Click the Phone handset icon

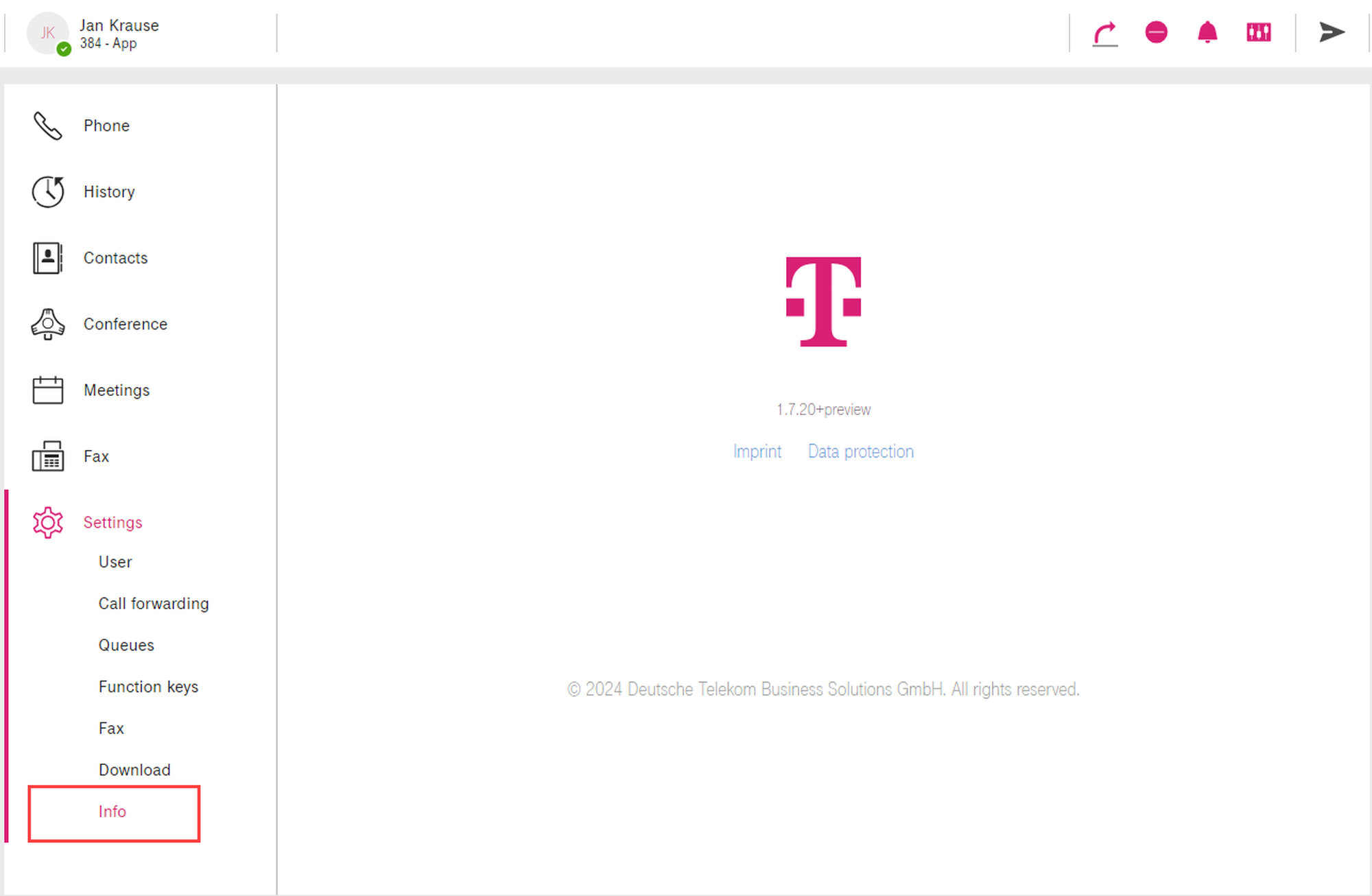pyautogui.click(x=48, y=126)
